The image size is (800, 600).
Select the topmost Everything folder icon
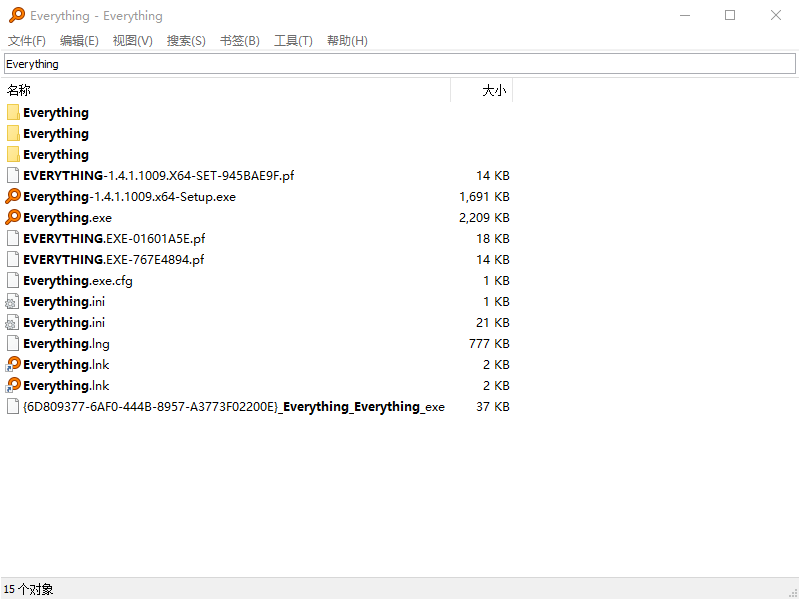point(13,112)
